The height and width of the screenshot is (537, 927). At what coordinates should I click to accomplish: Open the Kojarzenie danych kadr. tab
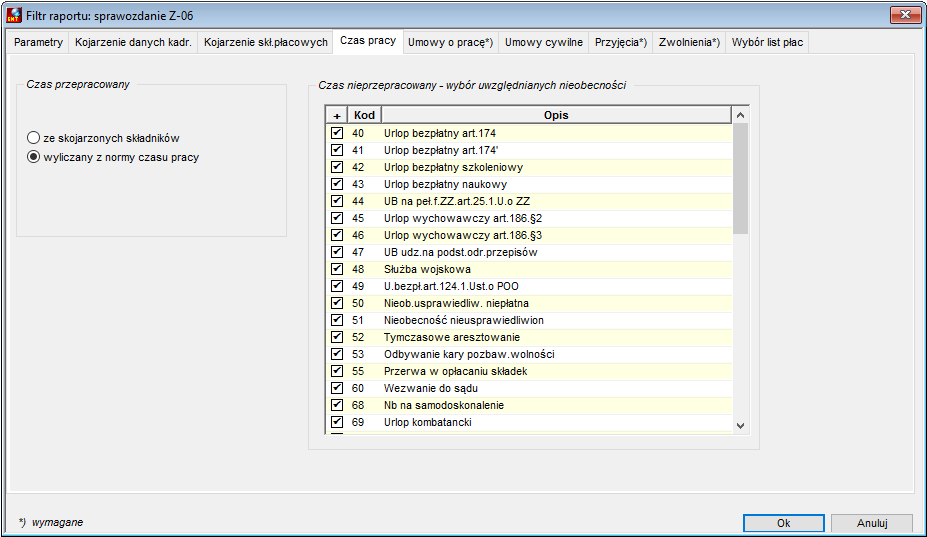click(133, 43)
